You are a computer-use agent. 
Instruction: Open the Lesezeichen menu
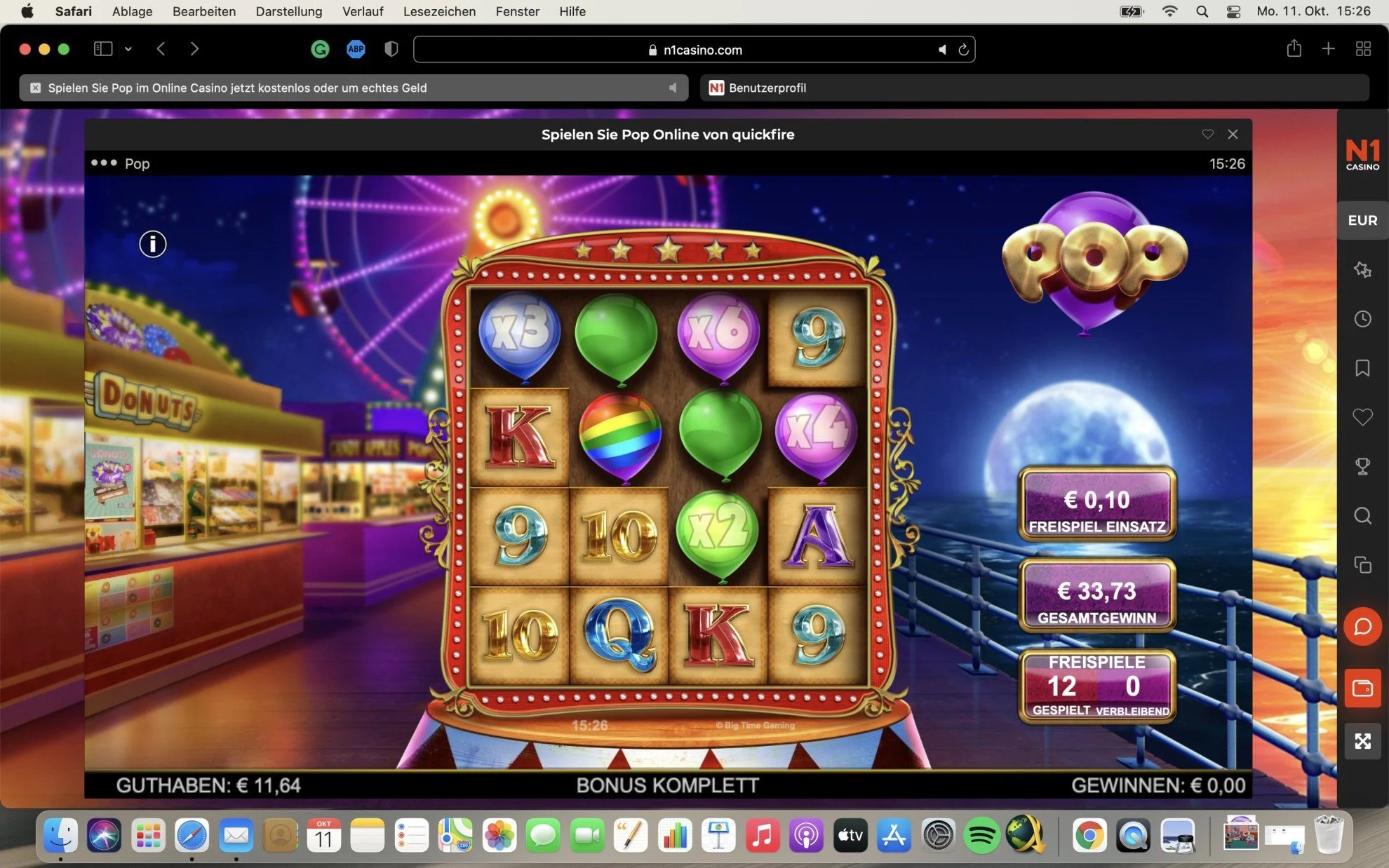(439, 11)
